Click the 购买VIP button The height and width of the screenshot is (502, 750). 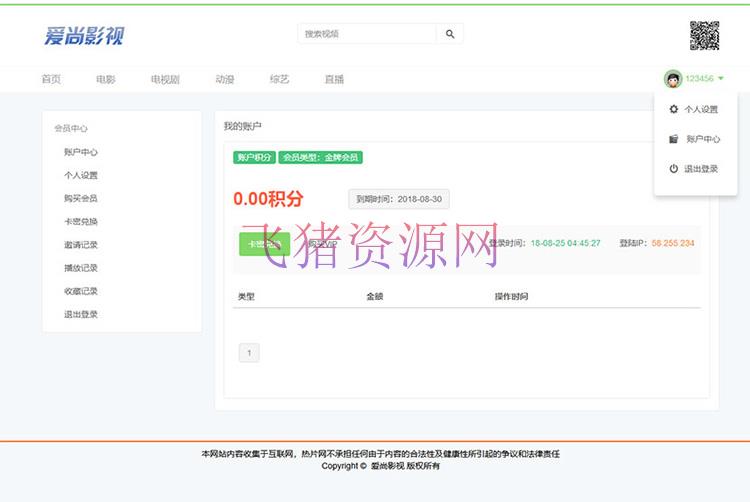(x=323, y=244)
